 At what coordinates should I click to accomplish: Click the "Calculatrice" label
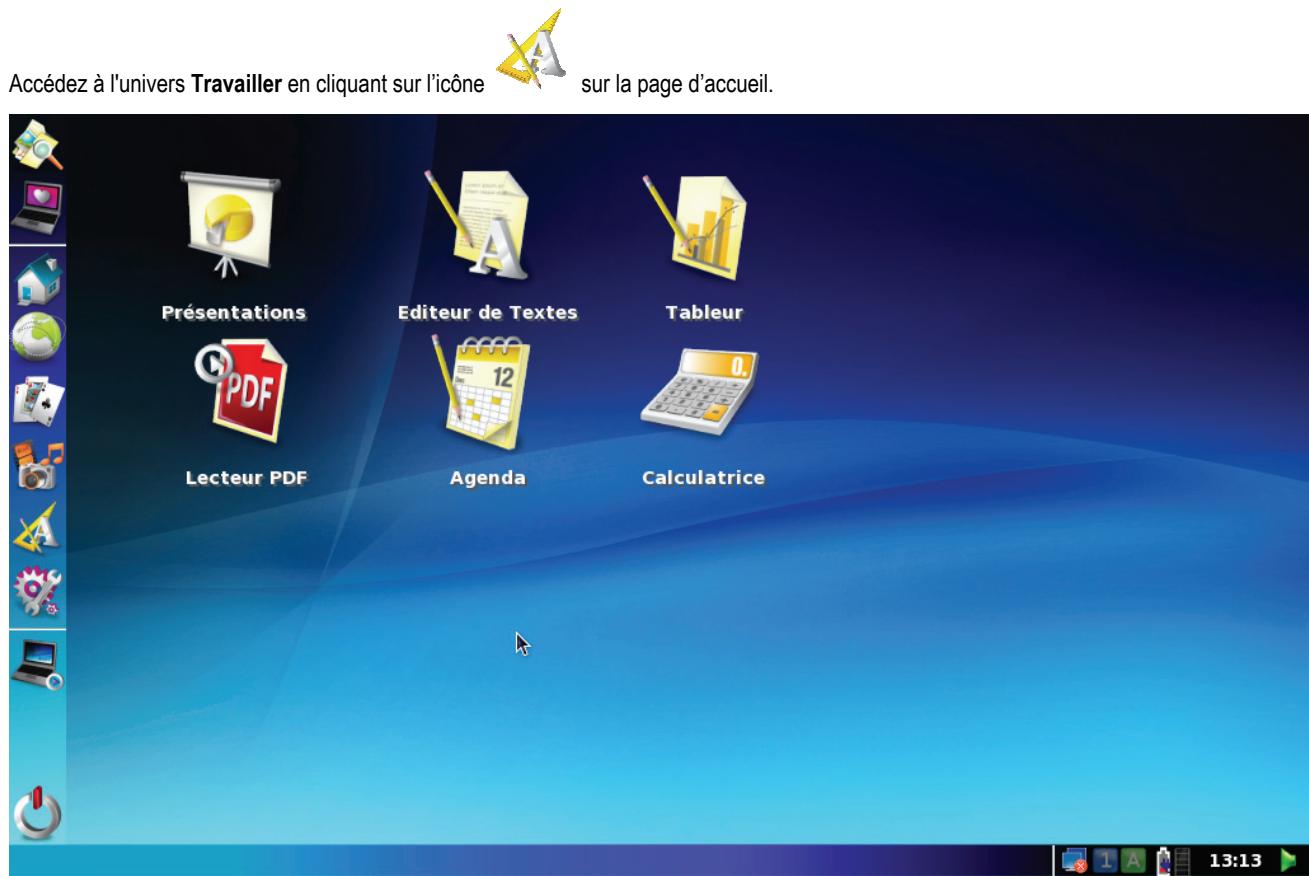tap(703, 478)
